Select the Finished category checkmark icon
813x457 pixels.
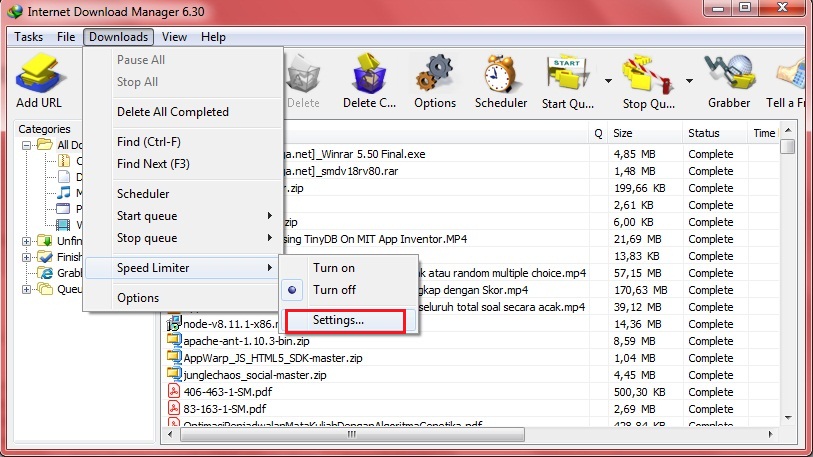(x=45, y=257)
